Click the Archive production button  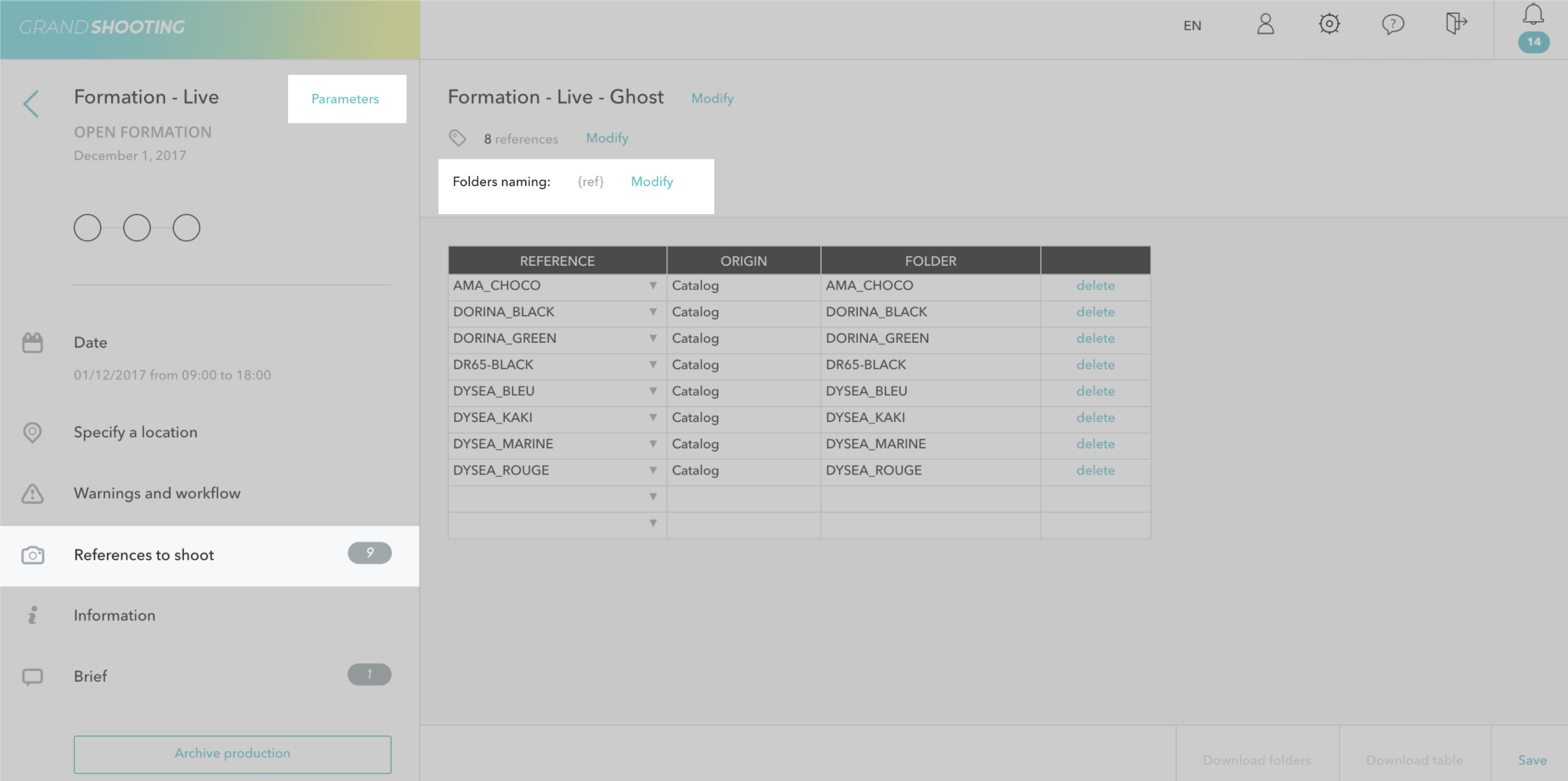click(232, 754)
